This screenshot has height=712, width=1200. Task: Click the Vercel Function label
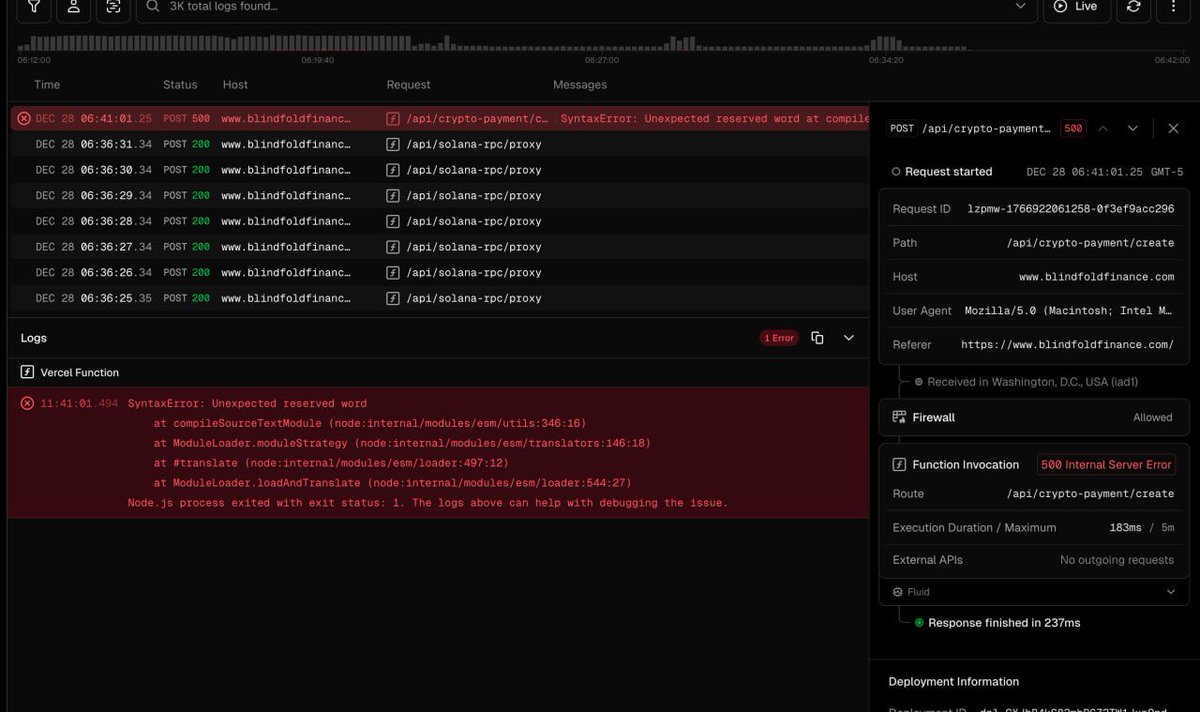79,372
